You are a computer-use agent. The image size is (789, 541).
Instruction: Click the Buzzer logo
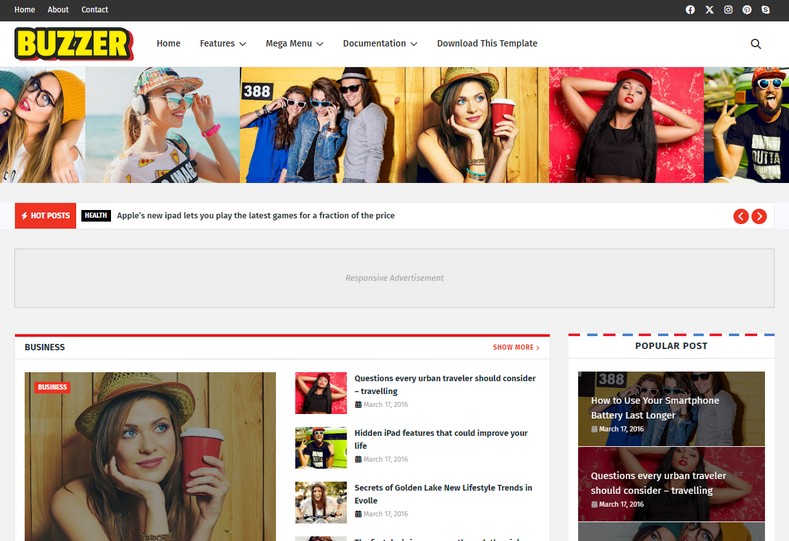coord(73,44)
